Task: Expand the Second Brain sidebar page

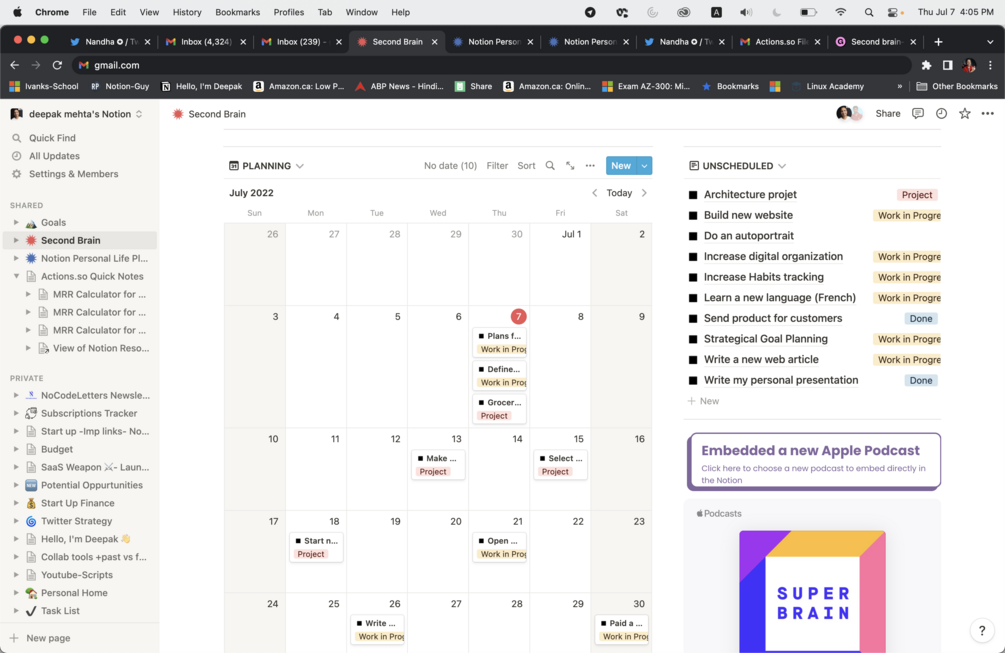Action: [16, 240]
